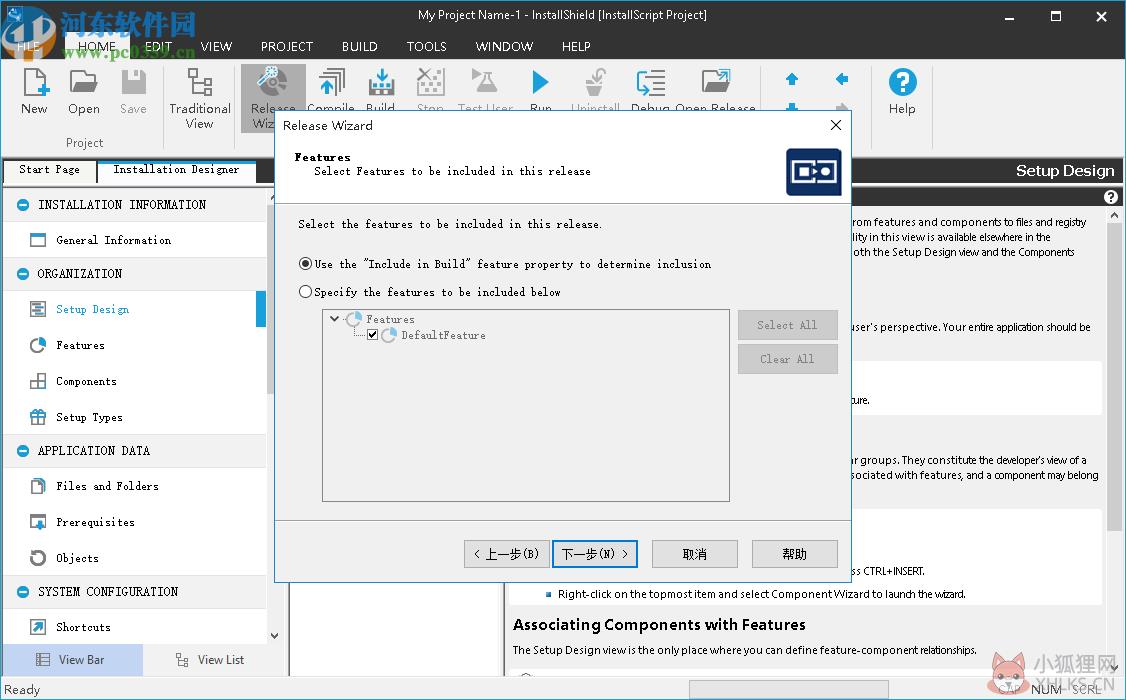Switch to the View List tab

(210, 660)
